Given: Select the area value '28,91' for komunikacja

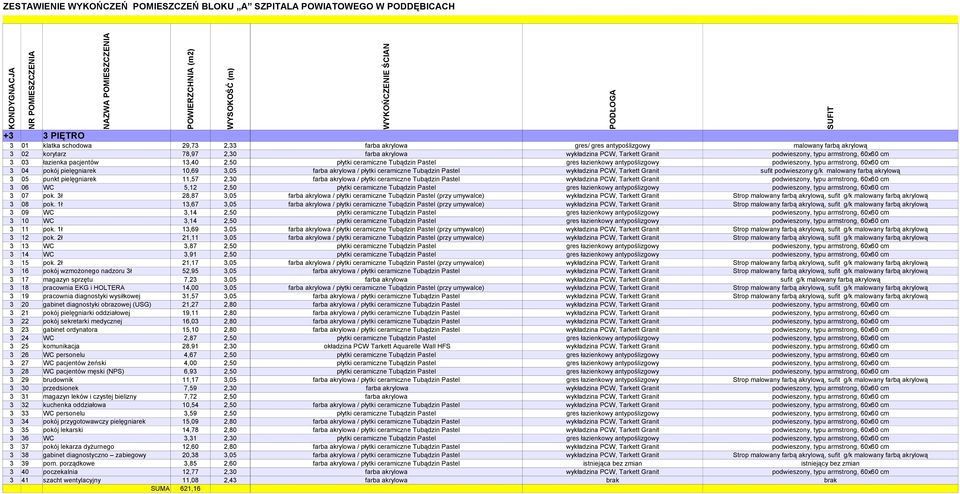Looking at the screenshot, I should point(190,346).
